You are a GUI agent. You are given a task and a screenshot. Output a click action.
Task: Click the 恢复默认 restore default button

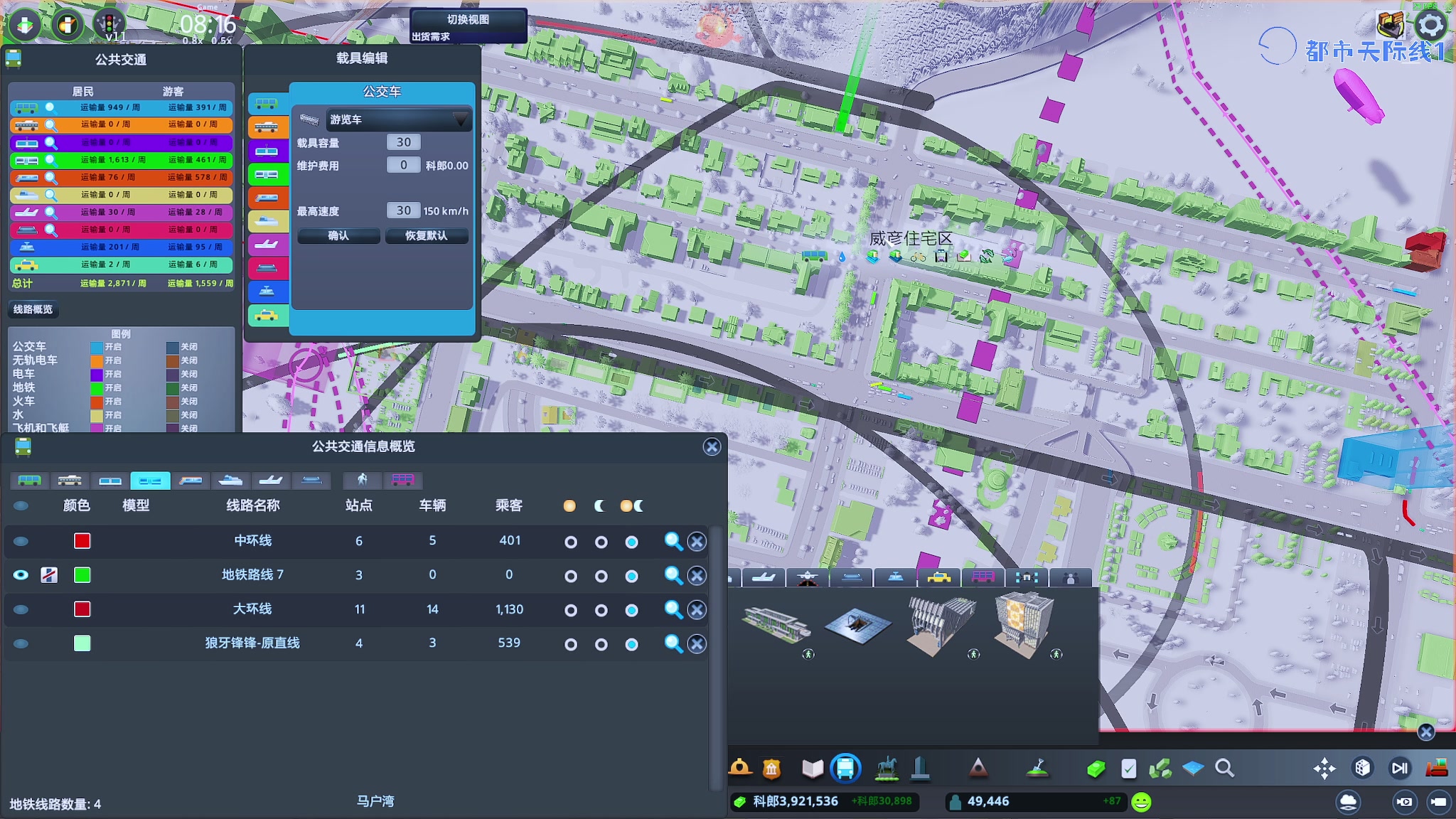tap(426, 235)
